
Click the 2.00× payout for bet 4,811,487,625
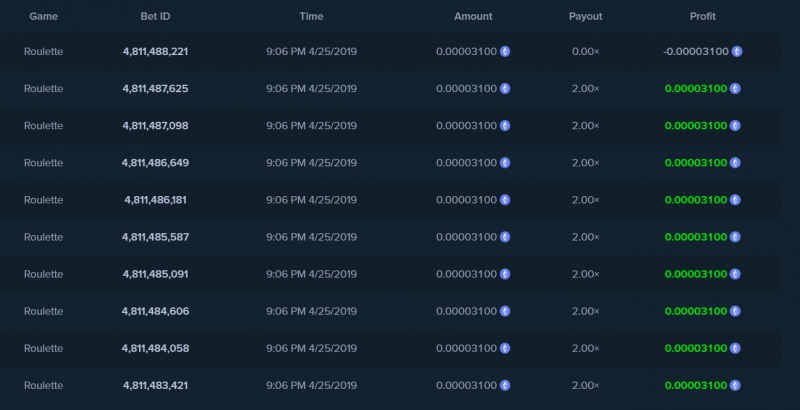point(585,89)
